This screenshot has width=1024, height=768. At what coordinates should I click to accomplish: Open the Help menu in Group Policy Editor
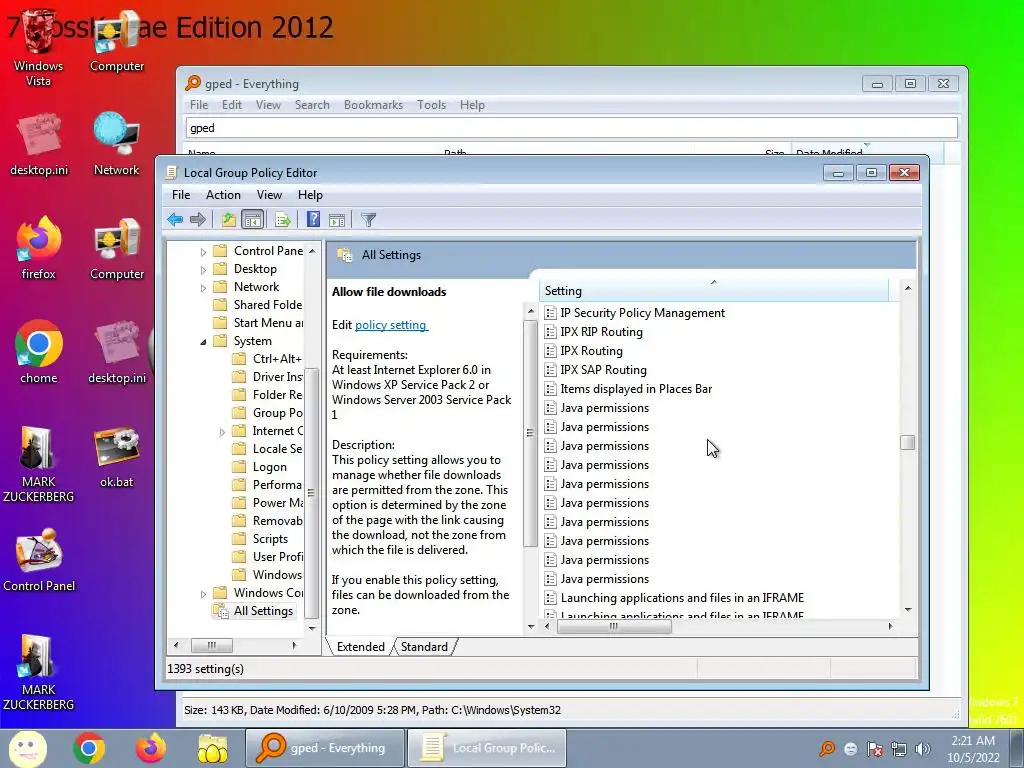[x=310, y=195]
